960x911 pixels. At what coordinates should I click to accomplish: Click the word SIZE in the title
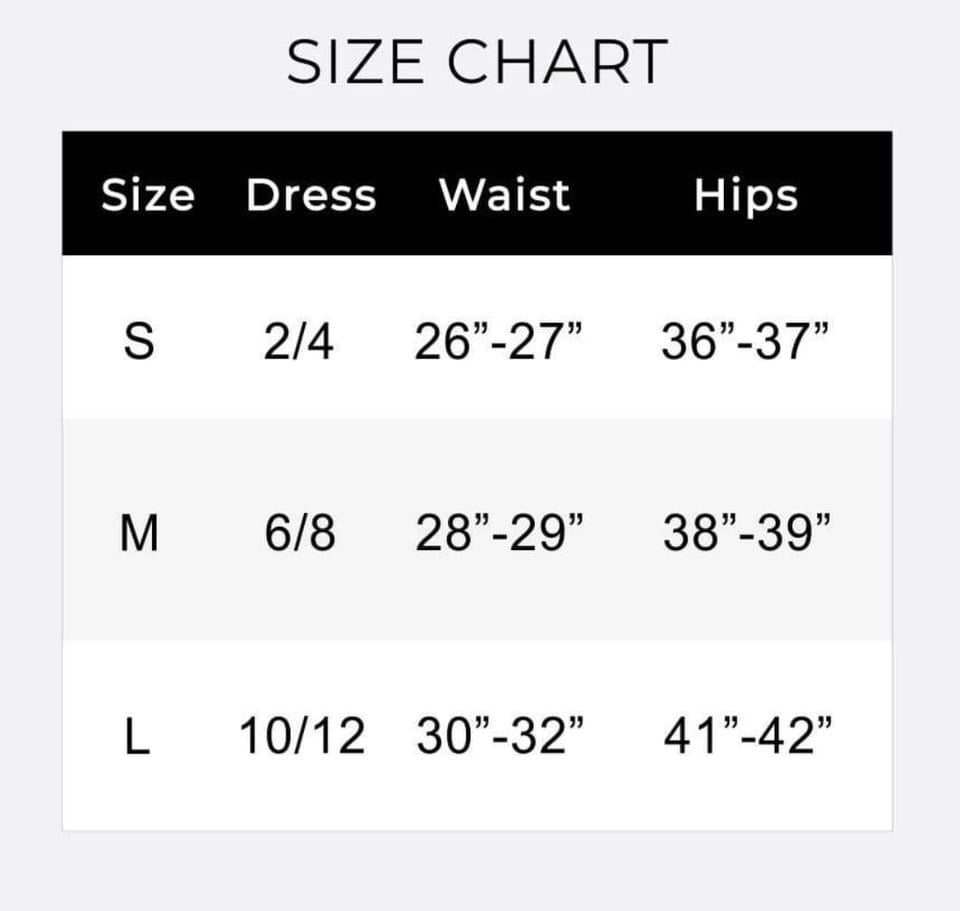pyautogui.click(x=357, y=62)
